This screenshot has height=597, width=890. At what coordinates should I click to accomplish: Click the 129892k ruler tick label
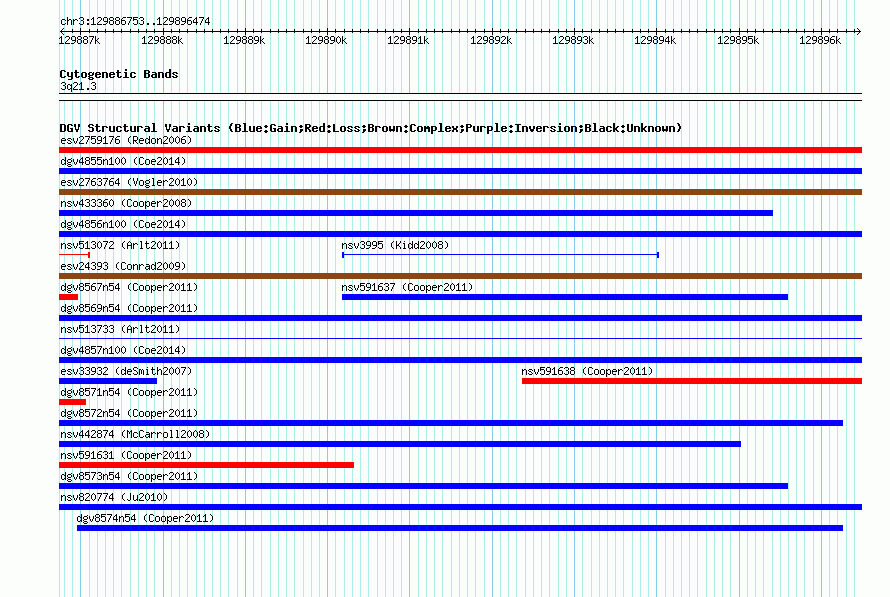click(490, 40)
